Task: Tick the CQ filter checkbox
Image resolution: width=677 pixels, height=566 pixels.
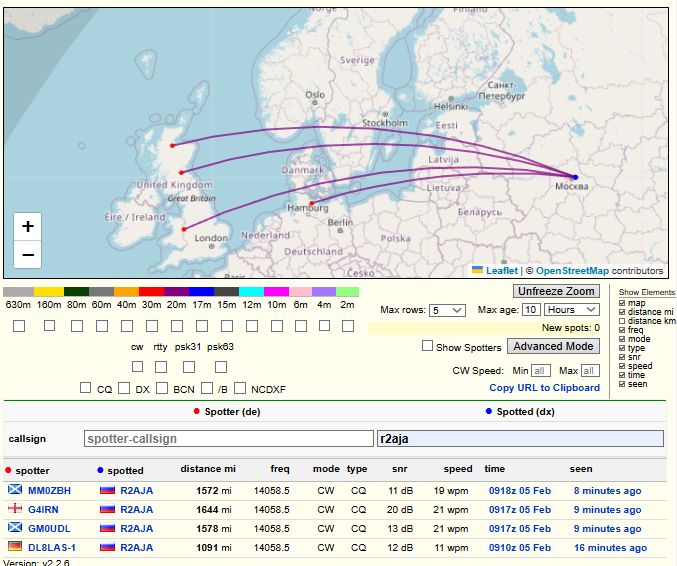Action: 85,388
